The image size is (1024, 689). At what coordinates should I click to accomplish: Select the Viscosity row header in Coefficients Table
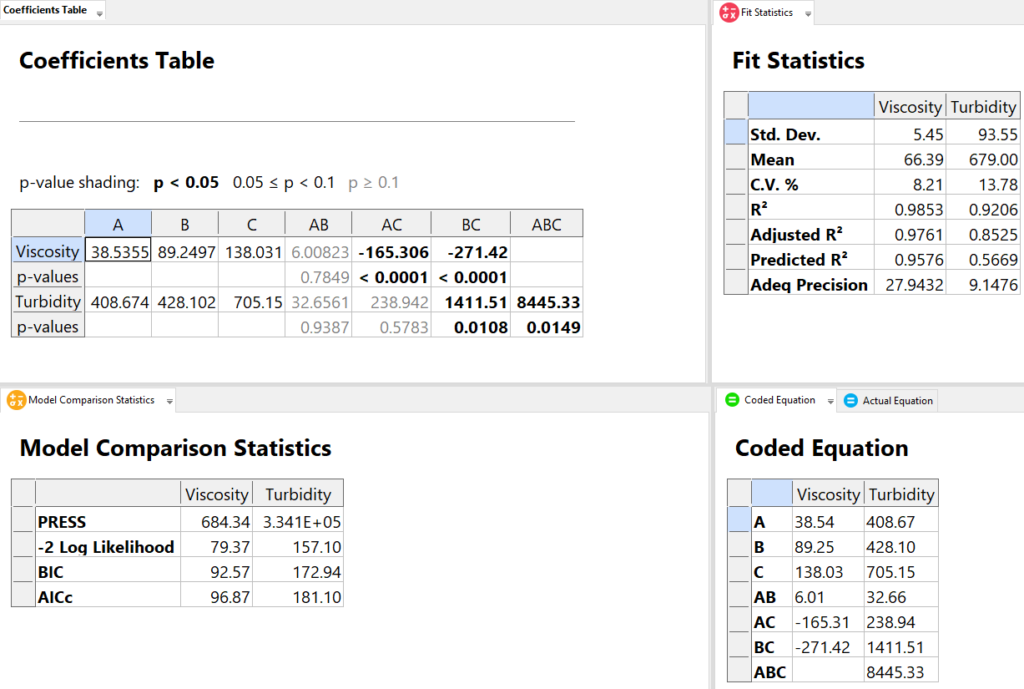[x=47, y=250]
